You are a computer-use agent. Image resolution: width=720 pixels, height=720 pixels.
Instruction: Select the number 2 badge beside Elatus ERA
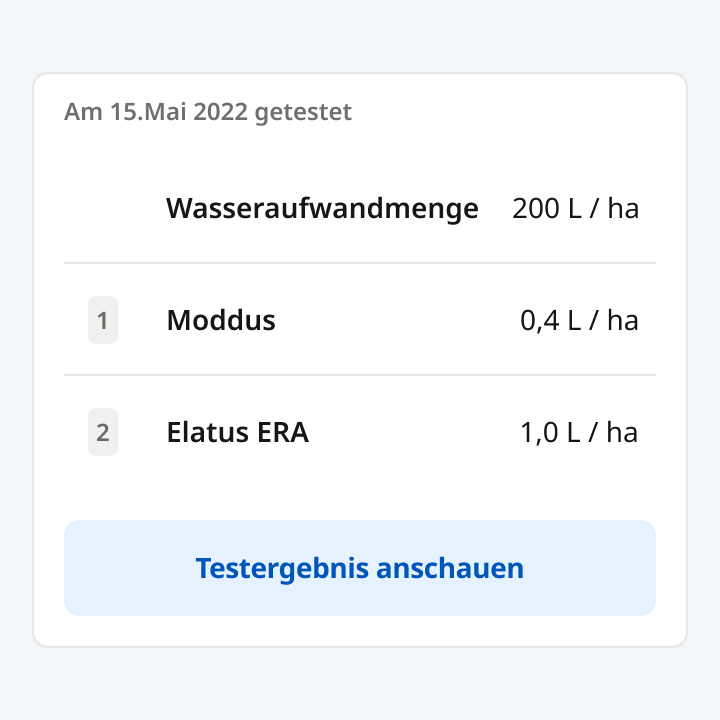point(103,433)
